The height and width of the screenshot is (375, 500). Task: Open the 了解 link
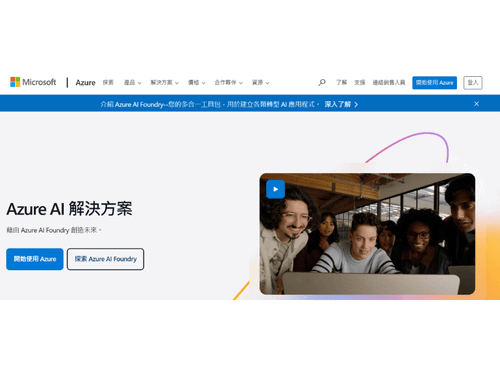(341, 82)
